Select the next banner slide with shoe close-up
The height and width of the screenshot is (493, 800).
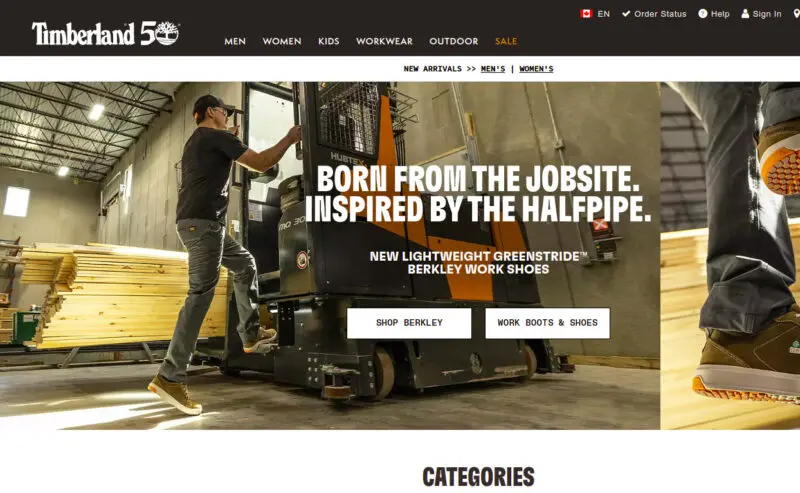click(x=730, y=256)
